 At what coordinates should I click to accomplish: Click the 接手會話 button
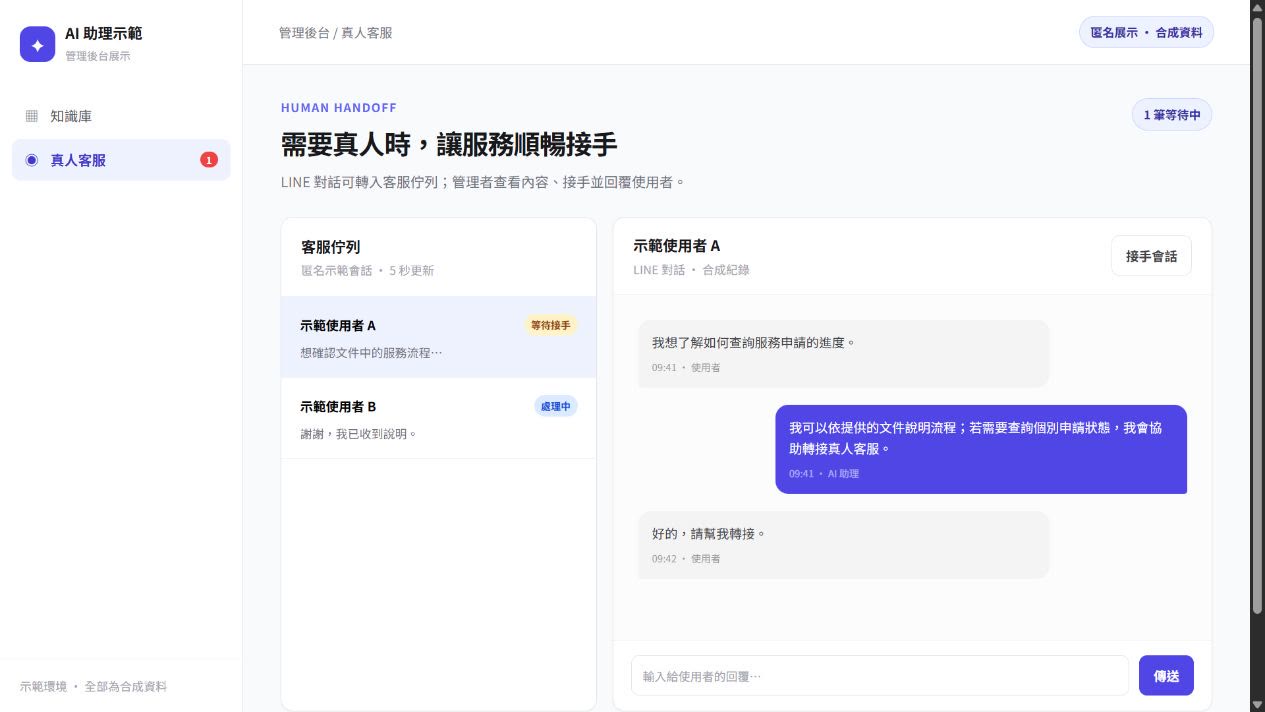point(1151,256)
